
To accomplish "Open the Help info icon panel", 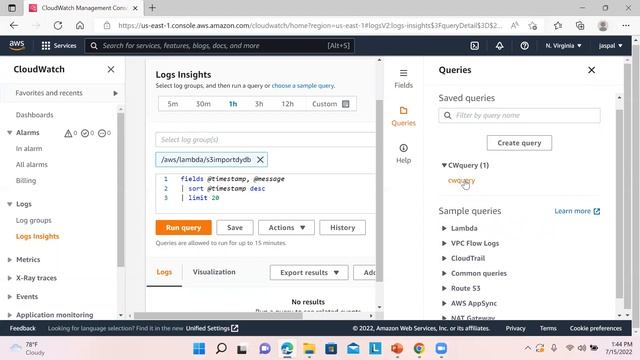I will pos(403,153).
